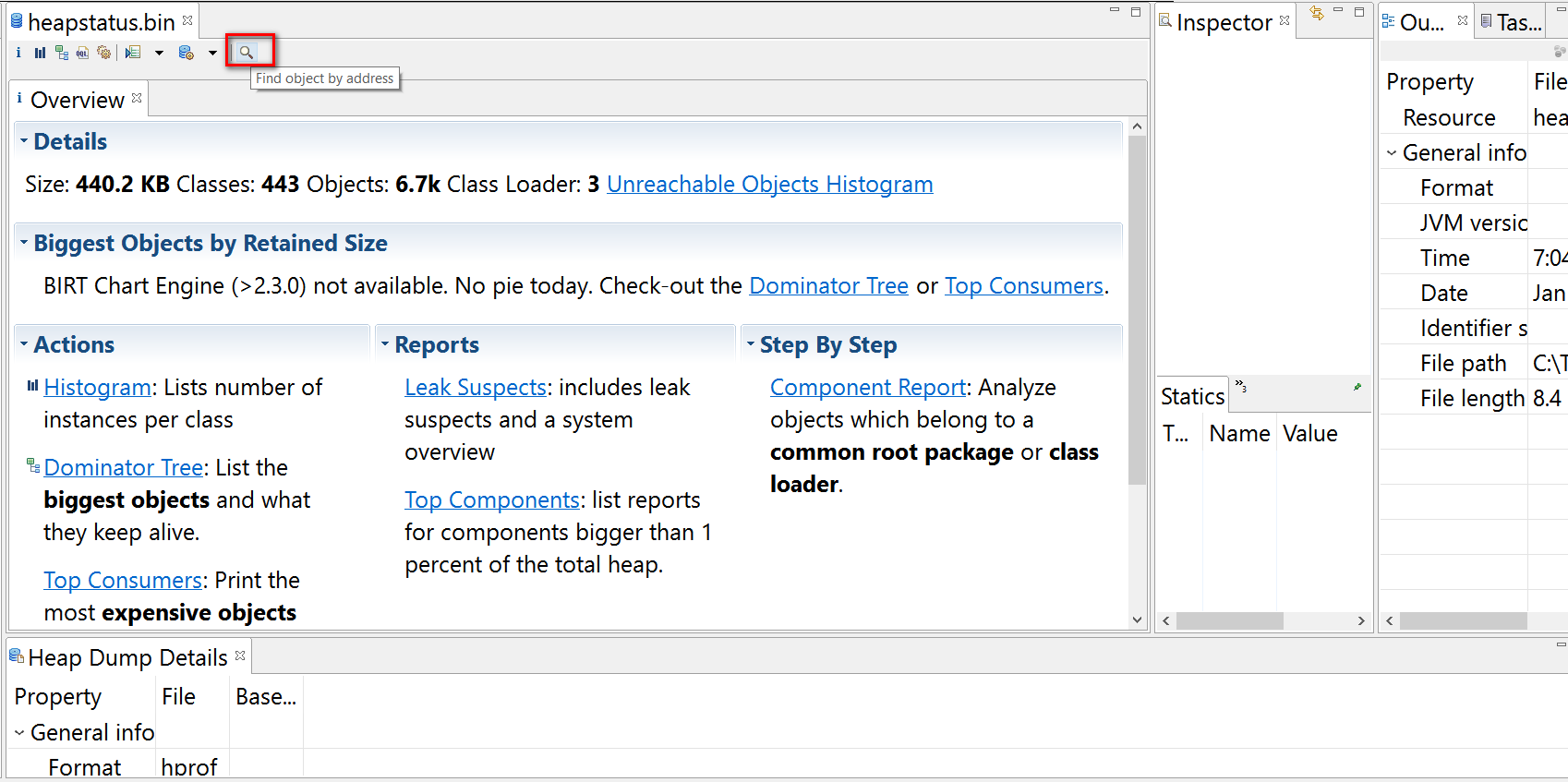Viewport: 1568px width, 782px height.
Task: Click Inspector horizontal scrollbar left arrow
Action: coord(1166,621)
